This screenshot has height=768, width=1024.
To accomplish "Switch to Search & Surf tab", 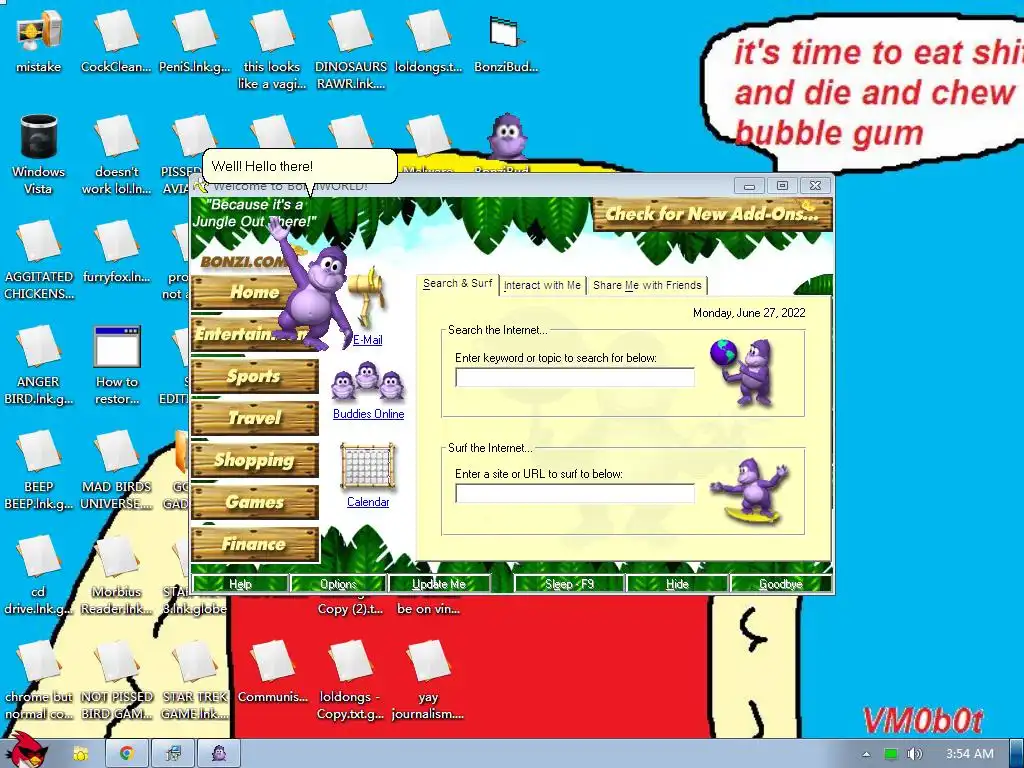I will (x=457, y=283).
